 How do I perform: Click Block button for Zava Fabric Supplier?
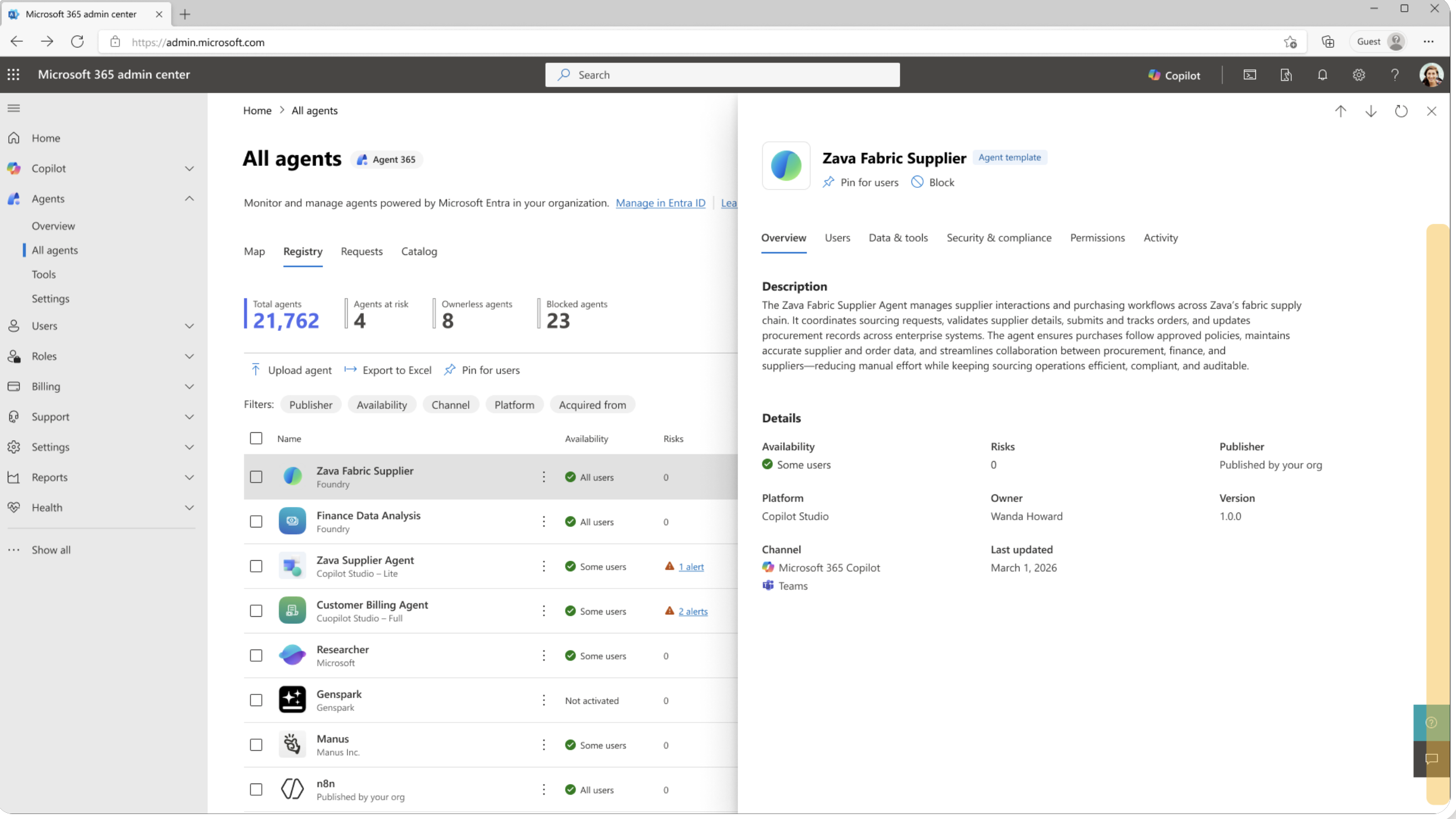click(933, 182)
